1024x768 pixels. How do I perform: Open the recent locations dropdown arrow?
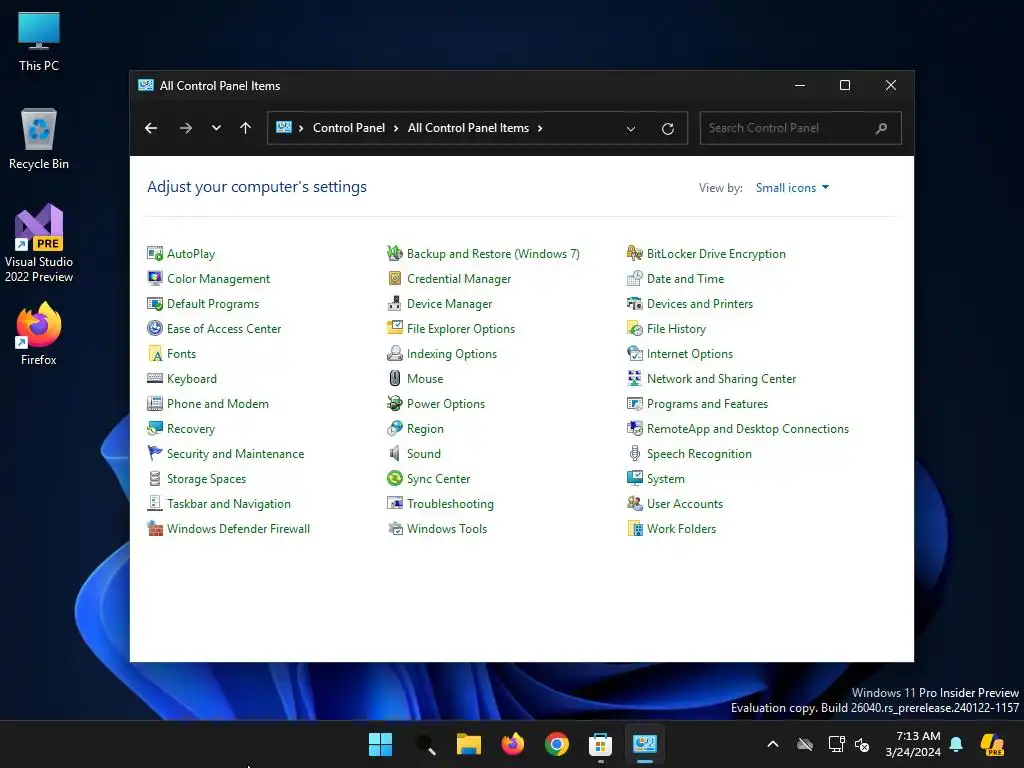[216, 128]
